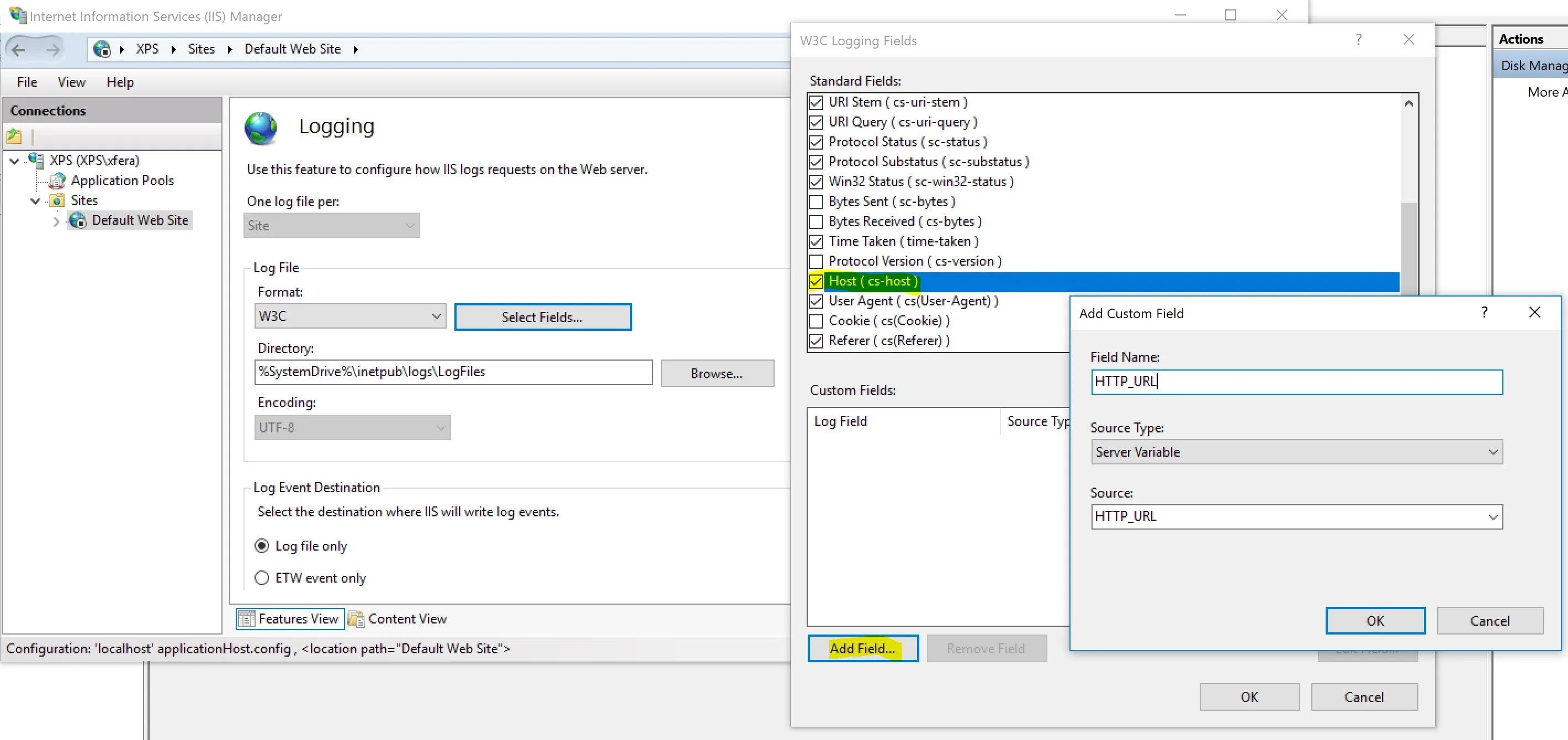Image resolution: width=1568 pixels, height=740 pixels.
Task: Click the Sites folder icon in tree
Action: [x=57, y=200]
